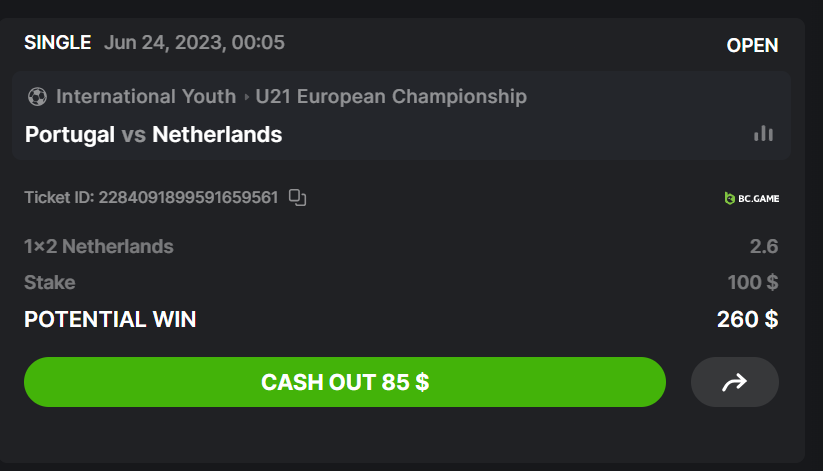
Task: Click the 260 $ potential win amount
Action: coord(747,320)
